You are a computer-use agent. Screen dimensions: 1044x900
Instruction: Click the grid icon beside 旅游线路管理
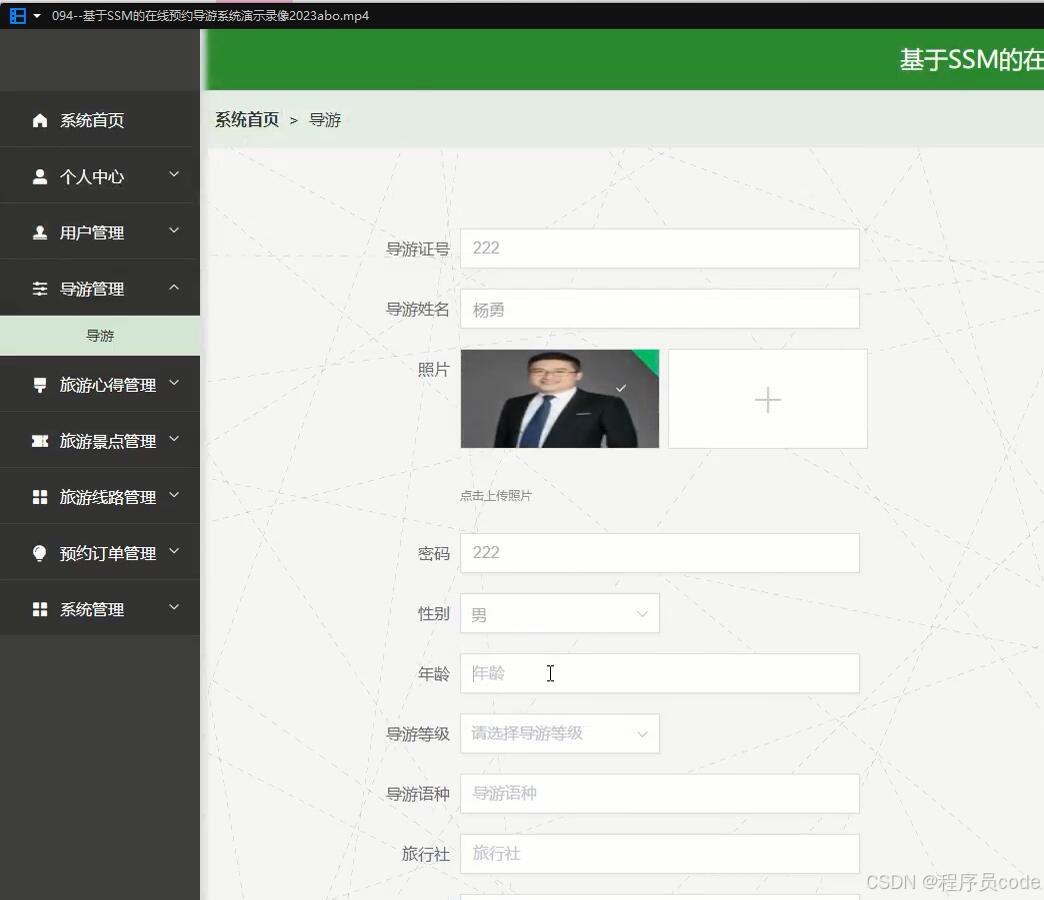point(40,497)
